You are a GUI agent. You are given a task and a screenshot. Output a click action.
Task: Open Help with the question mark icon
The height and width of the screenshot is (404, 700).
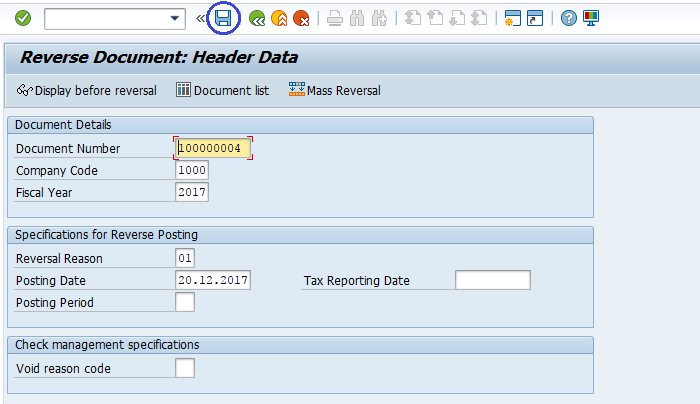569,18
